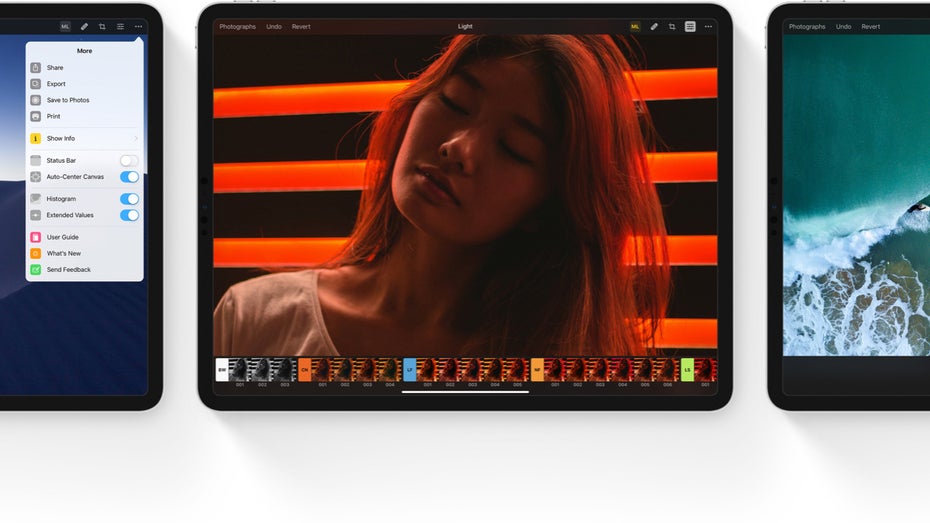Disable the Histogram toggle

[x=129, y=199]
